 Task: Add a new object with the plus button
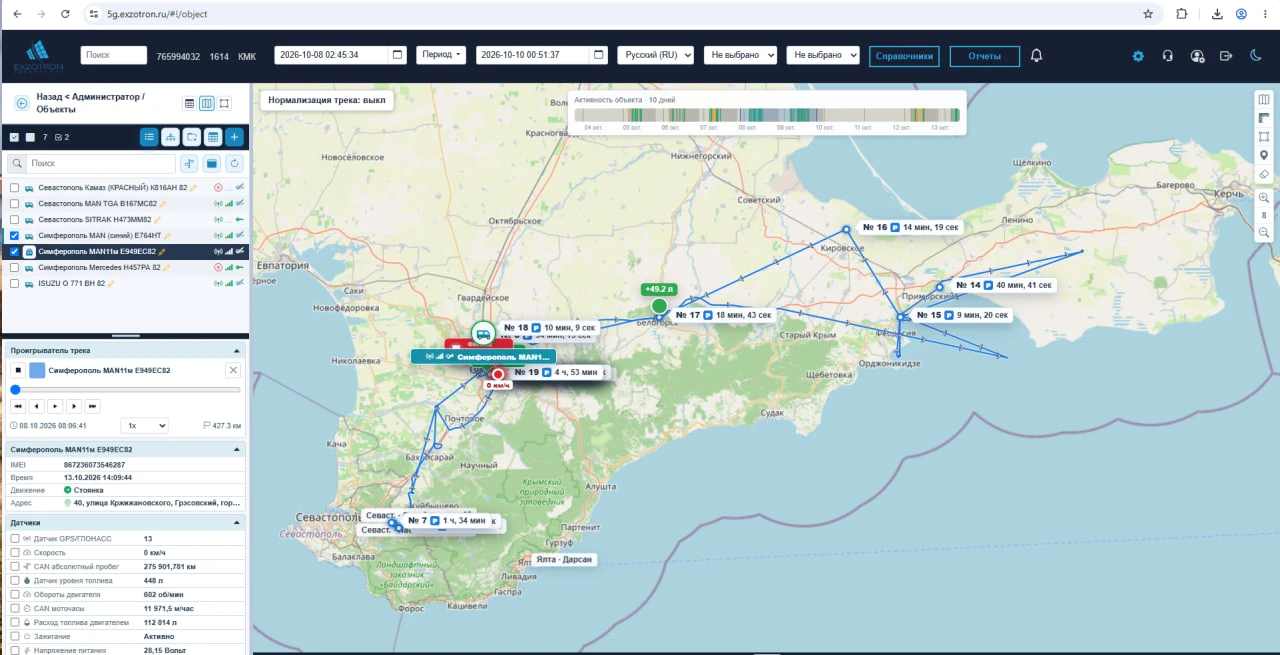[x=234, y=137]
